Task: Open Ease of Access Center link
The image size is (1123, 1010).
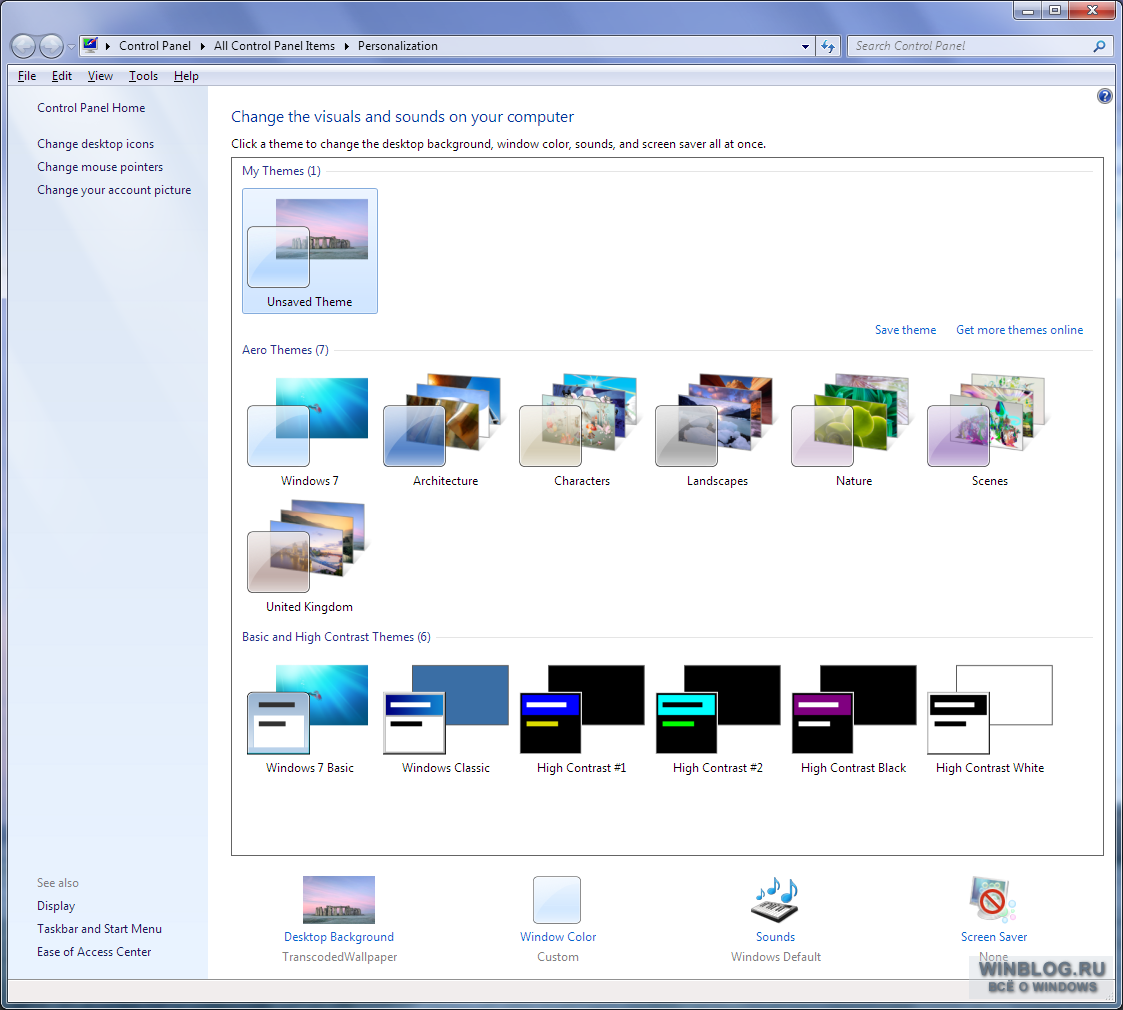Action: (x=94, y=951)
